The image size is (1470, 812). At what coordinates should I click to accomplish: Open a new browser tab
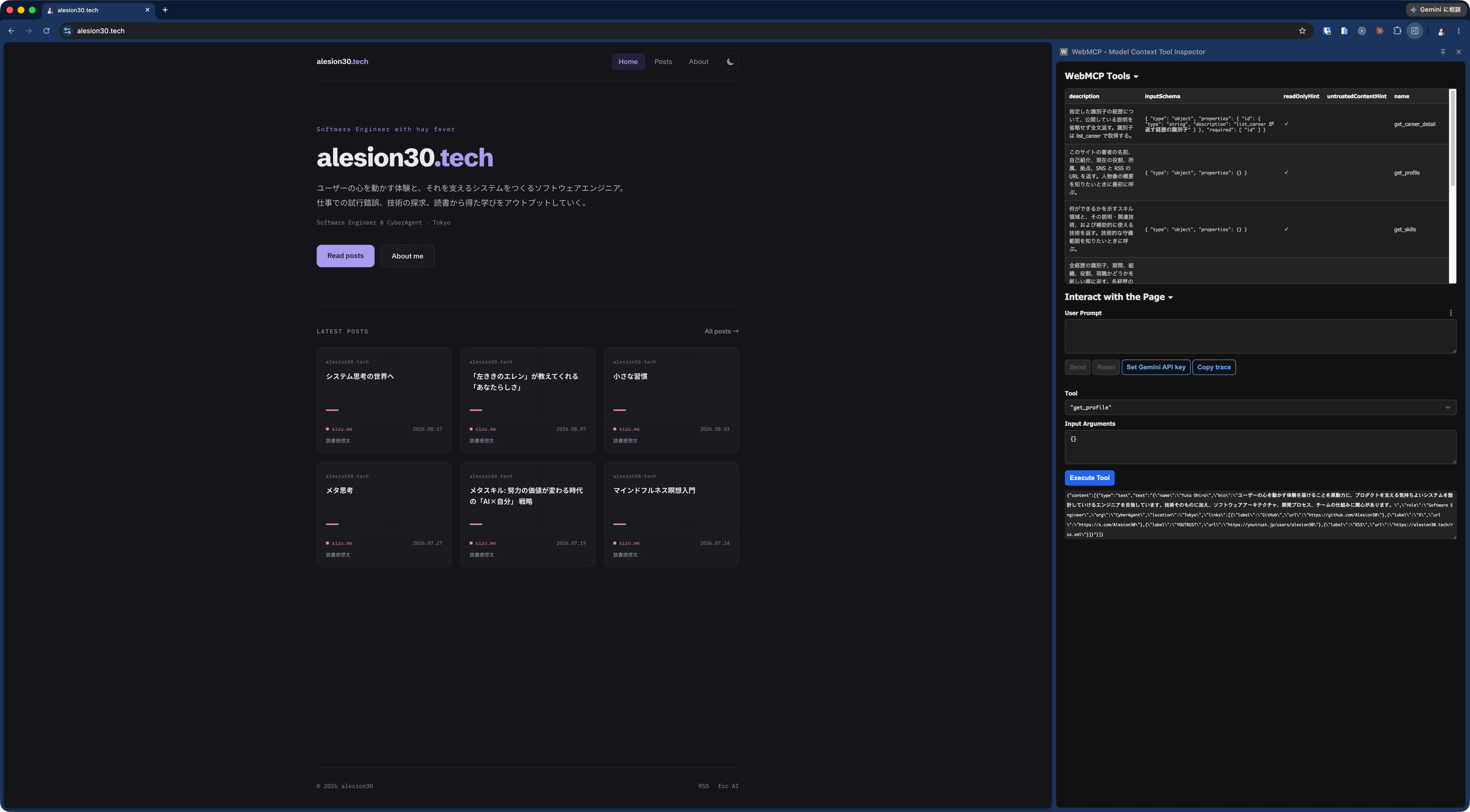165,10
